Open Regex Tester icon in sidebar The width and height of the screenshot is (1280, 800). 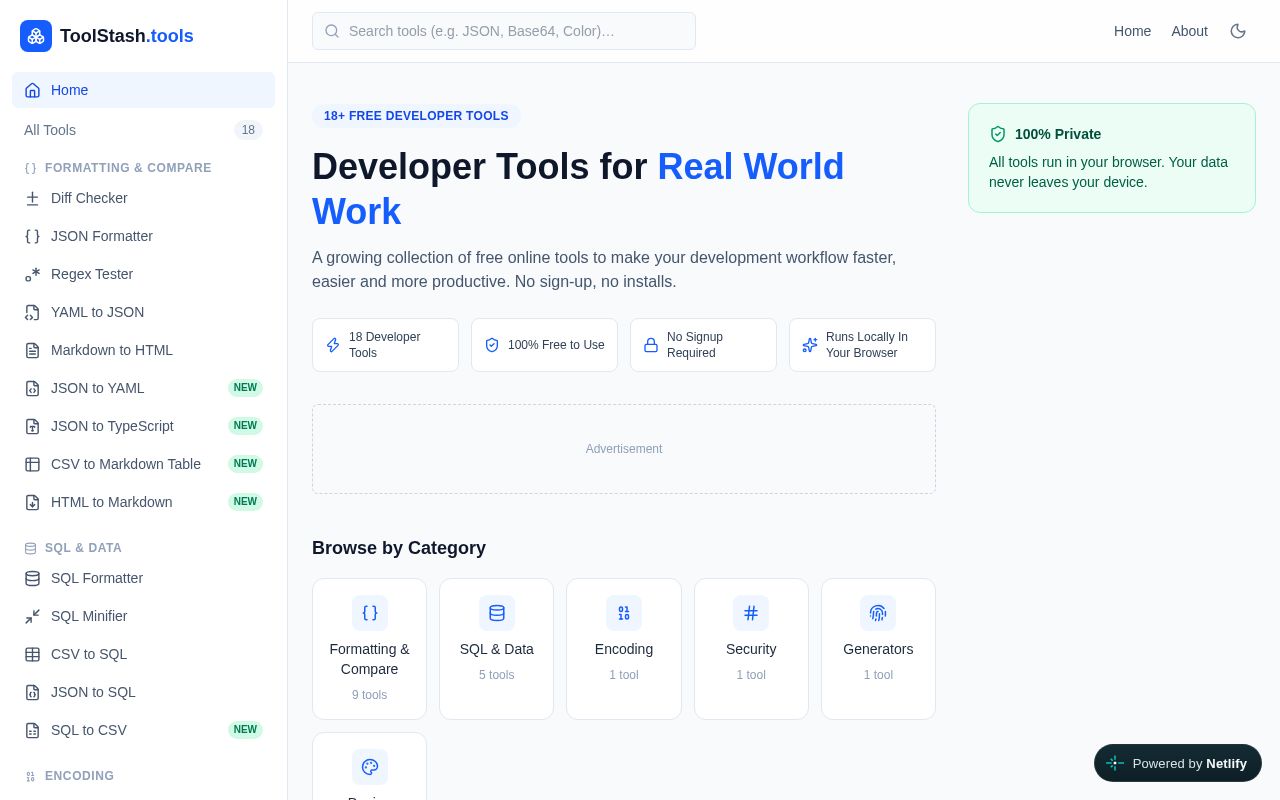tap(32, 274)
